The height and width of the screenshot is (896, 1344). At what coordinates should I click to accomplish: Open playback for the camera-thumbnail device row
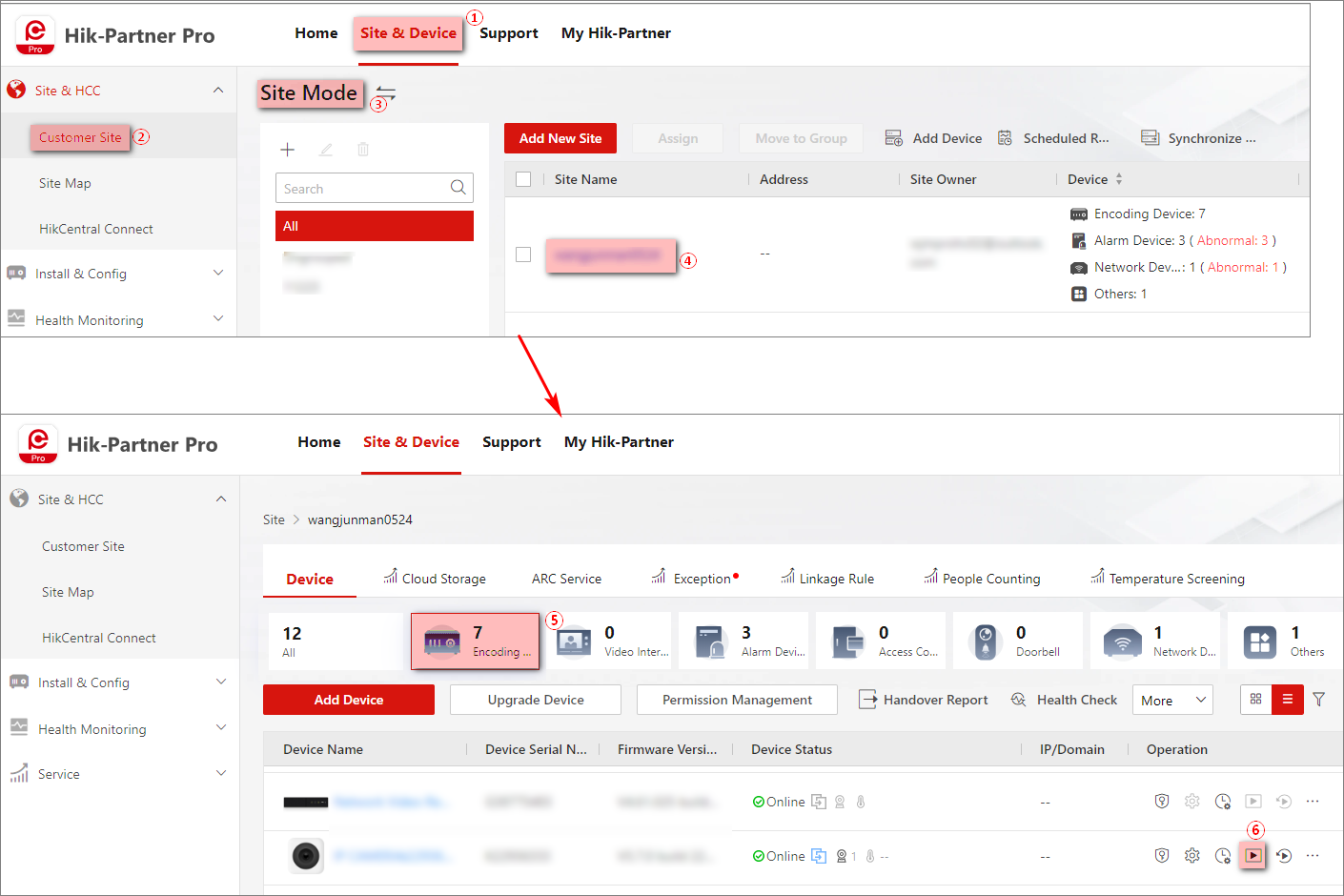[1284, 856]
